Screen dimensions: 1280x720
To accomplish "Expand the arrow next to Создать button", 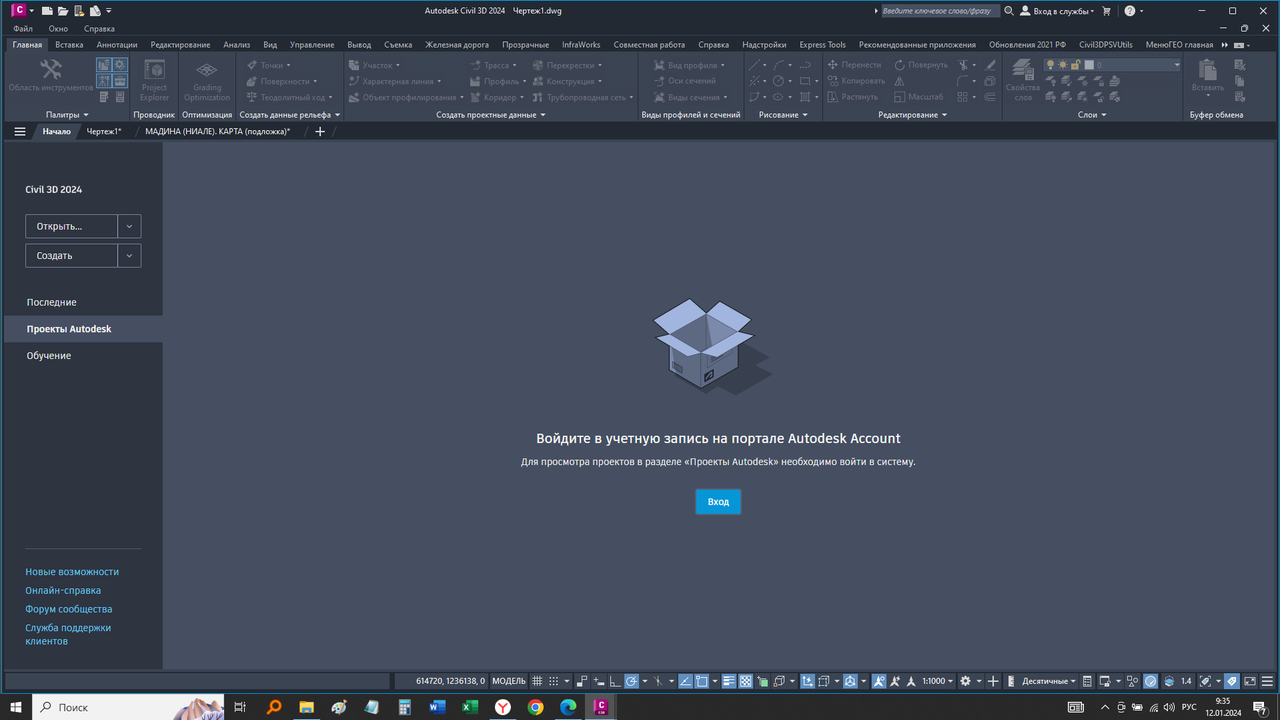I will (129, 255).
